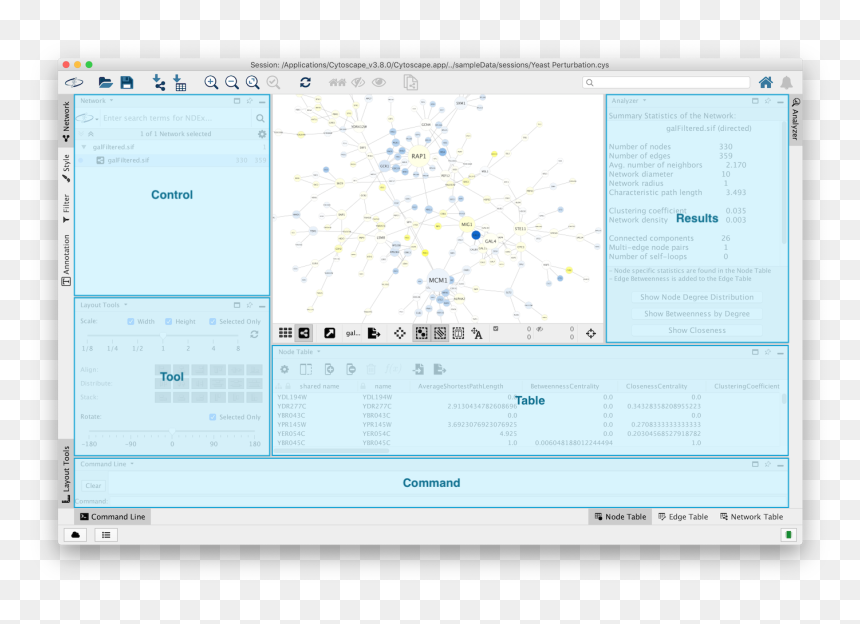Click Show Closeness button
Viewport: 860px width, 624px height.
click(x=697, y=330)
